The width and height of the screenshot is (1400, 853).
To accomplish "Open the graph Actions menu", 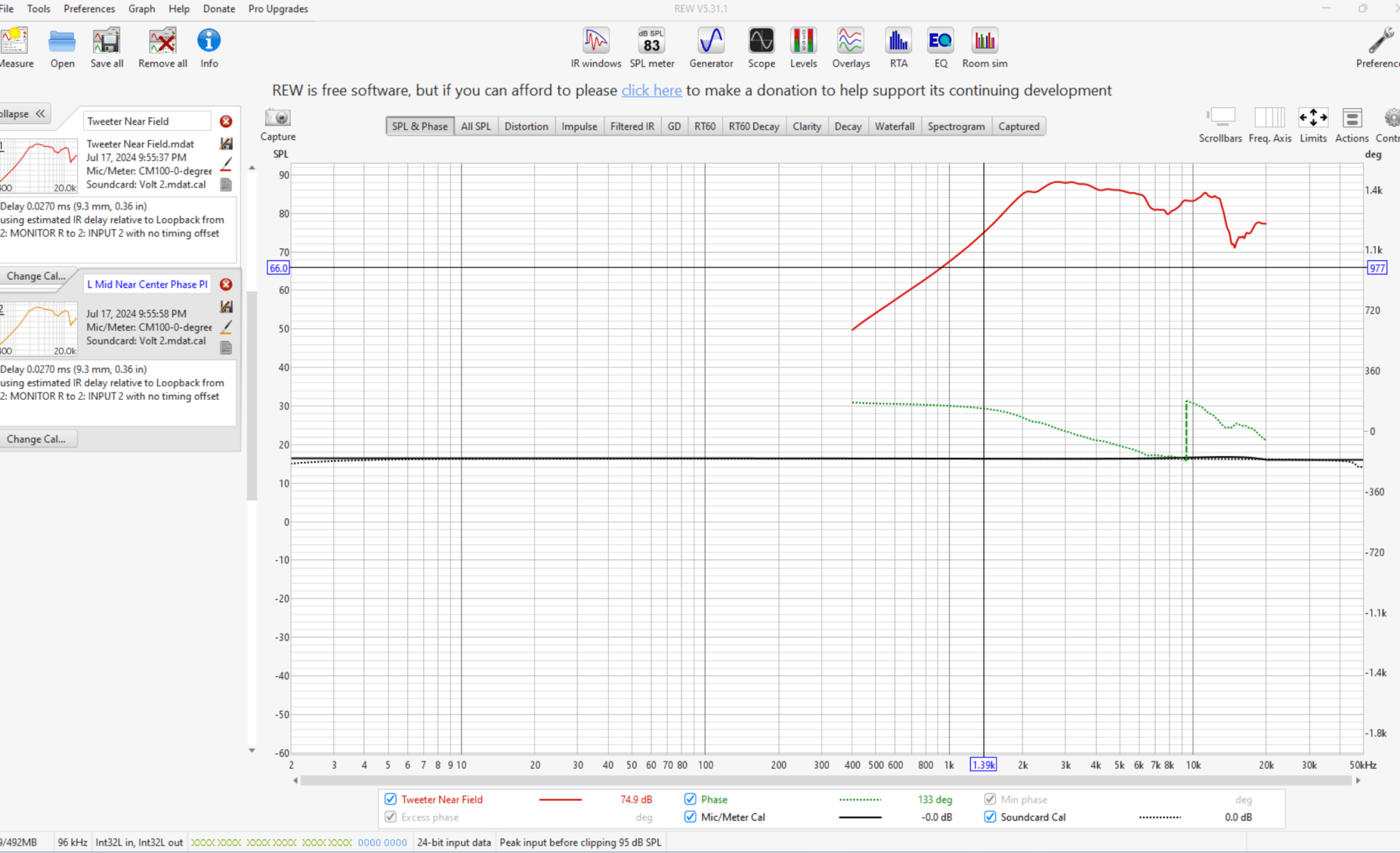I will (1351, 124).
